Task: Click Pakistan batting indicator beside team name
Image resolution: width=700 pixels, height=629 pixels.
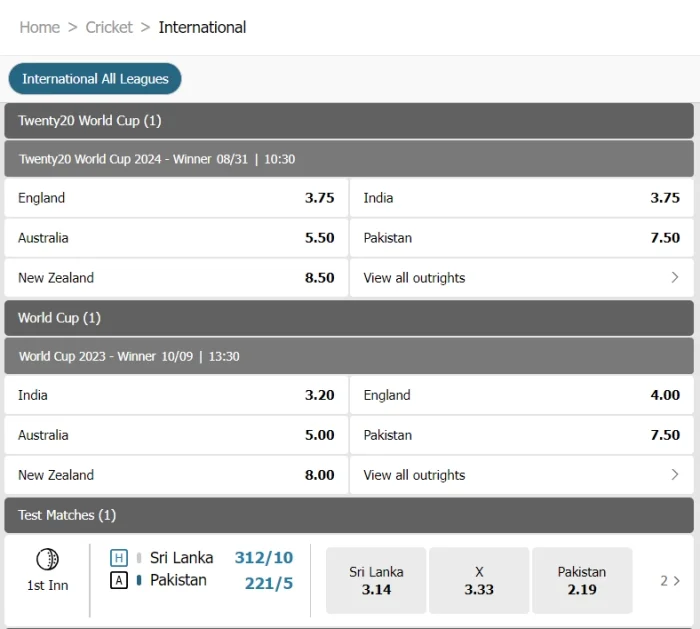Action: [x=139, y=580]
